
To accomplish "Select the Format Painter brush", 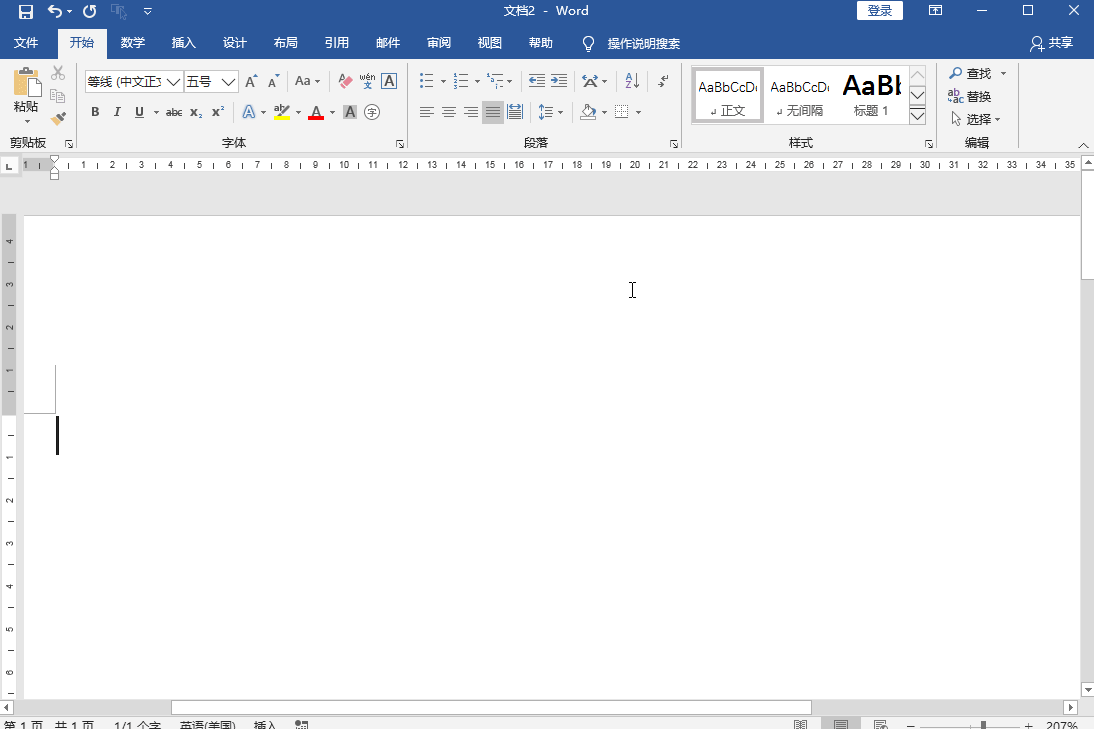I will (58, 119).
